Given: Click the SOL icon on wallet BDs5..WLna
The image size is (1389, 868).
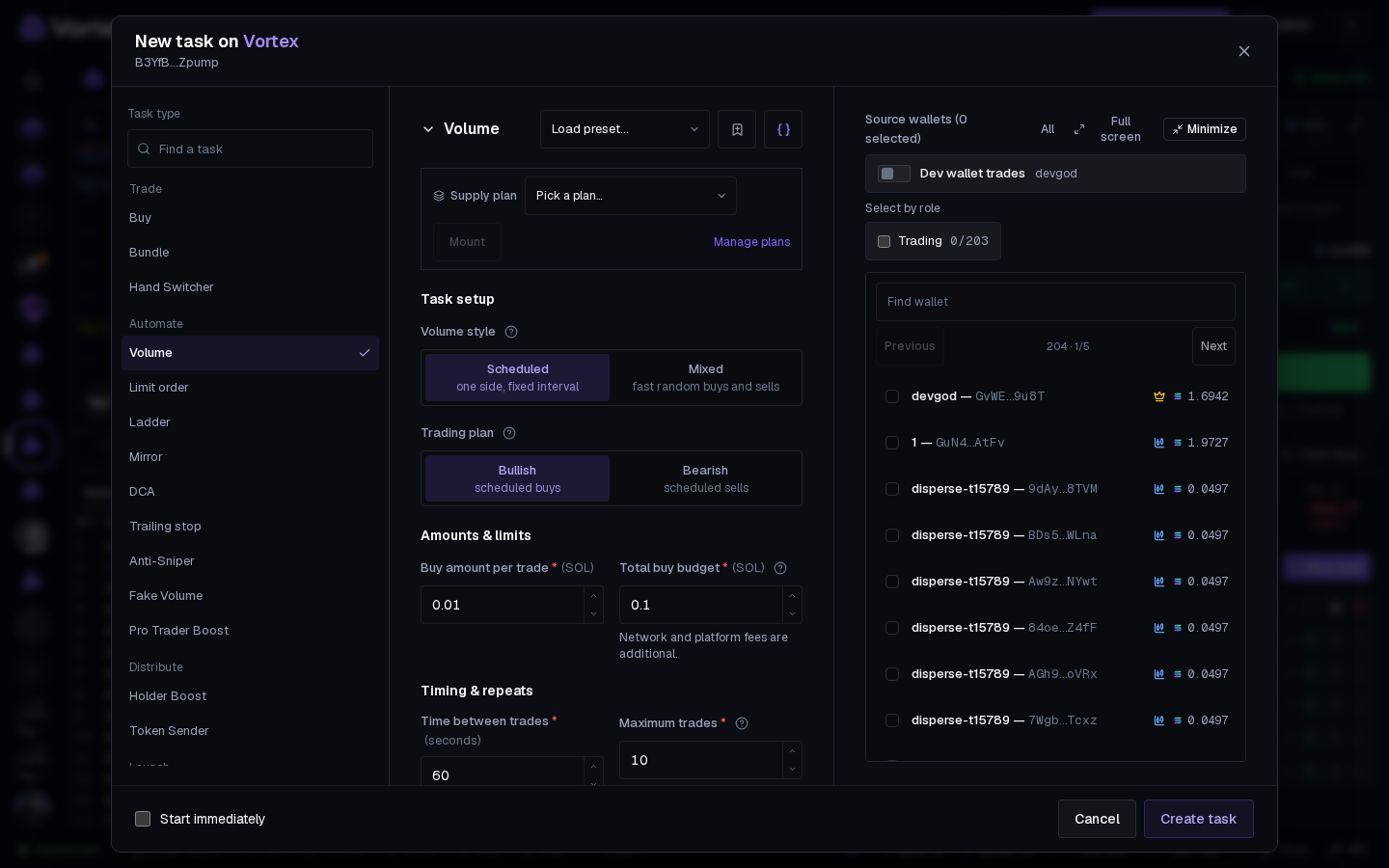Looking at the screenshot, I should pyautogui.click(x=1178, y=535).
